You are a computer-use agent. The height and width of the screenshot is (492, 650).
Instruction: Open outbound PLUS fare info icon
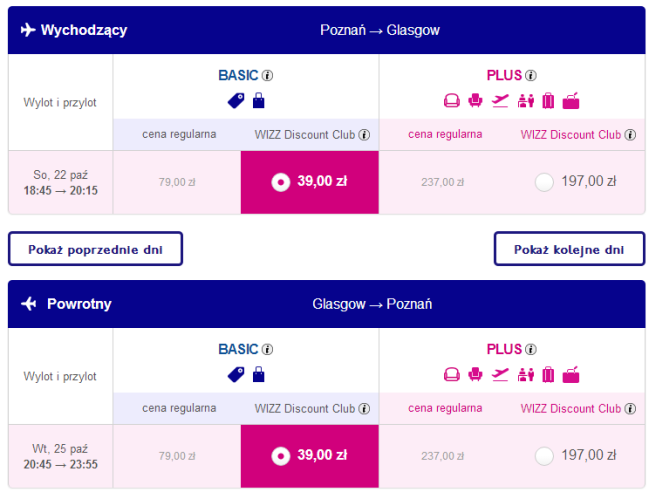[531, 75]
